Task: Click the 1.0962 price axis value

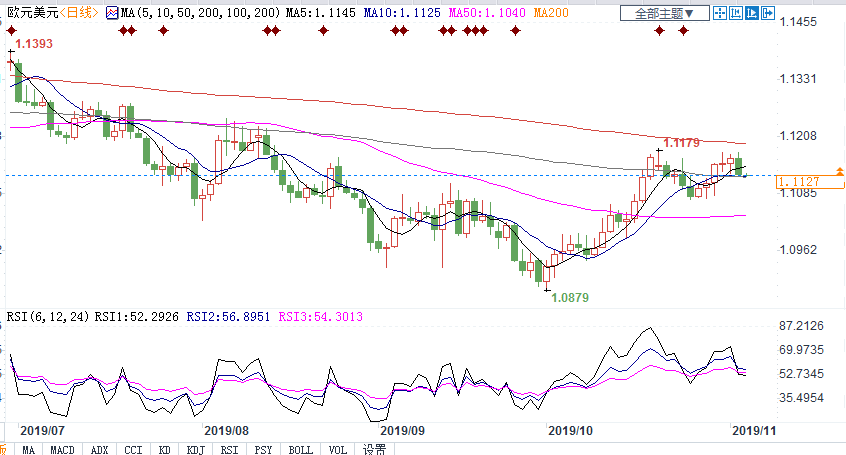Action: [x=799, y=250]
